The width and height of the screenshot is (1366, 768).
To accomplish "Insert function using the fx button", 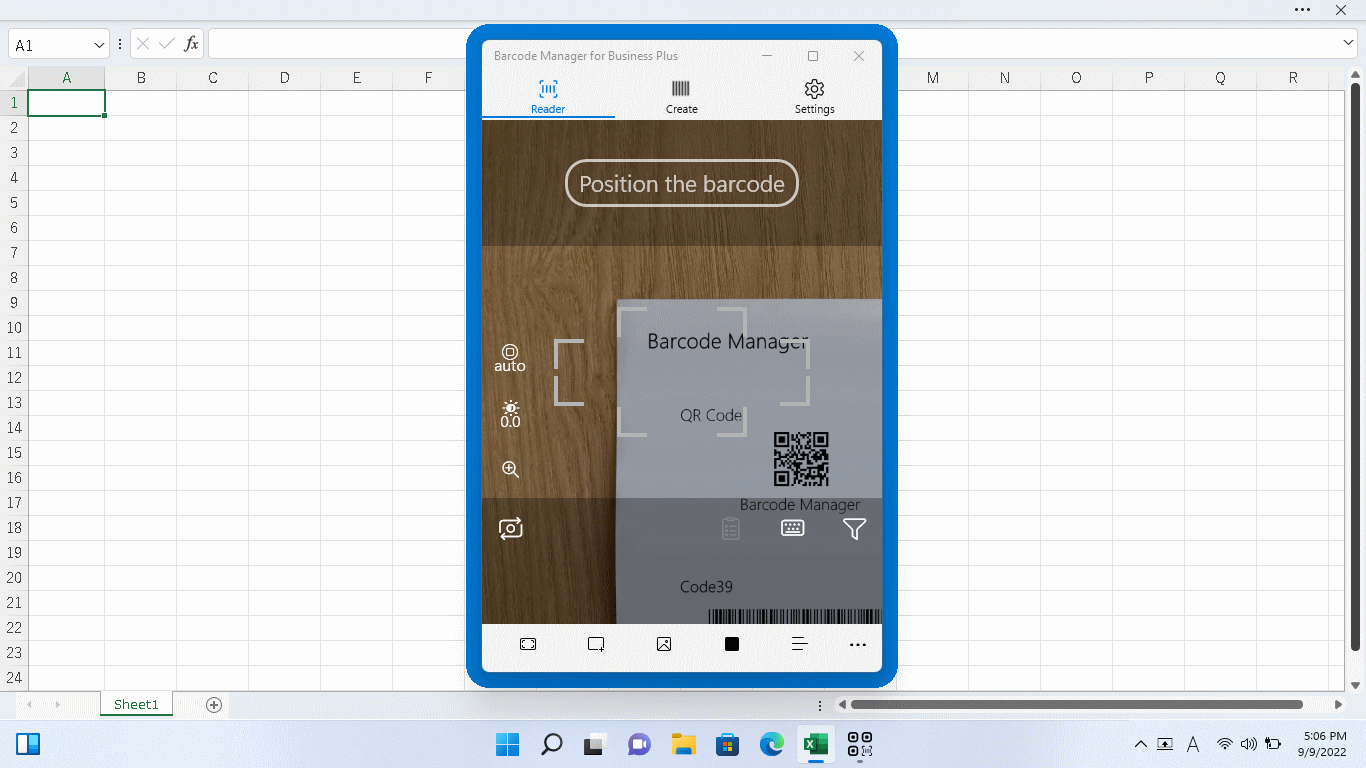I will [188, 44].
